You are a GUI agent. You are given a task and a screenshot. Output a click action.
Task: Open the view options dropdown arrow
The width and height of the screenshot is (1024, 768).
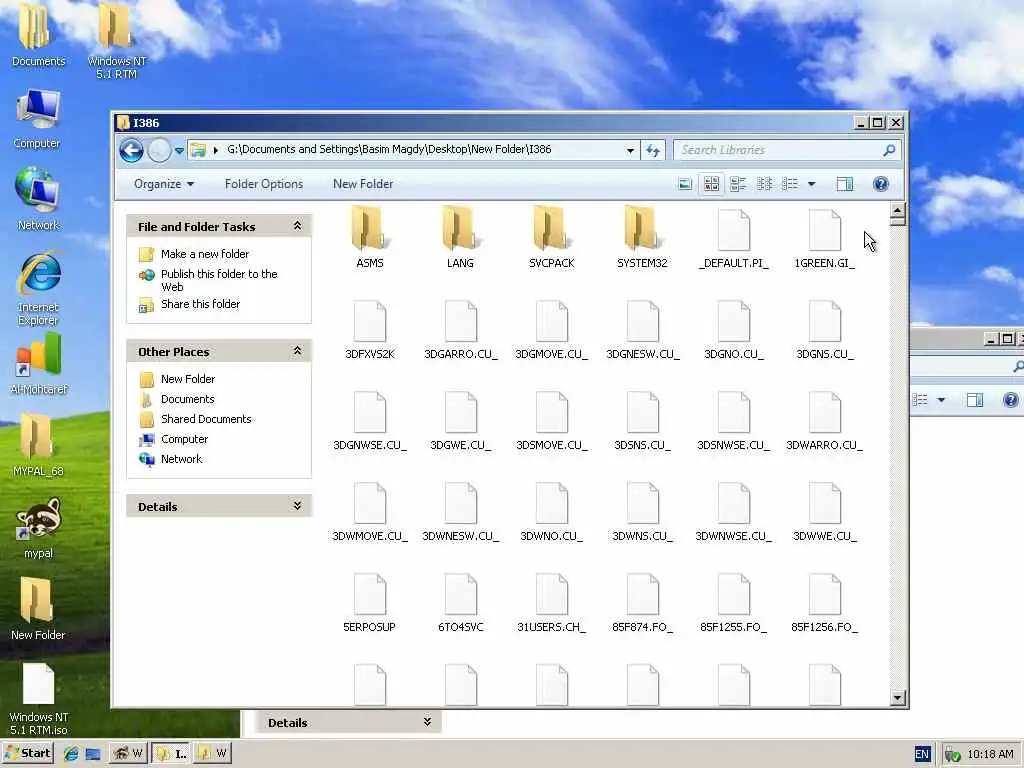click(x=812, y=184)
